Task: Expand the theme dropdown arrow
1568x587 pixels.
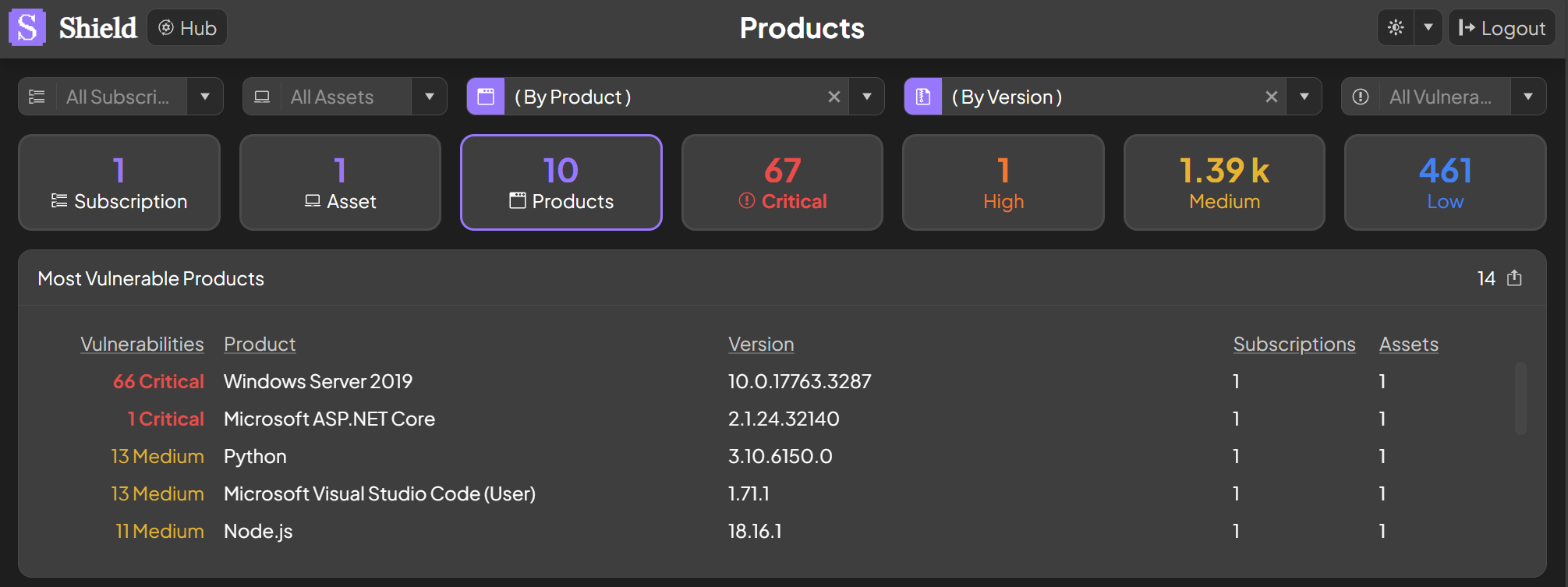Action: click(x=1428, y=28)
